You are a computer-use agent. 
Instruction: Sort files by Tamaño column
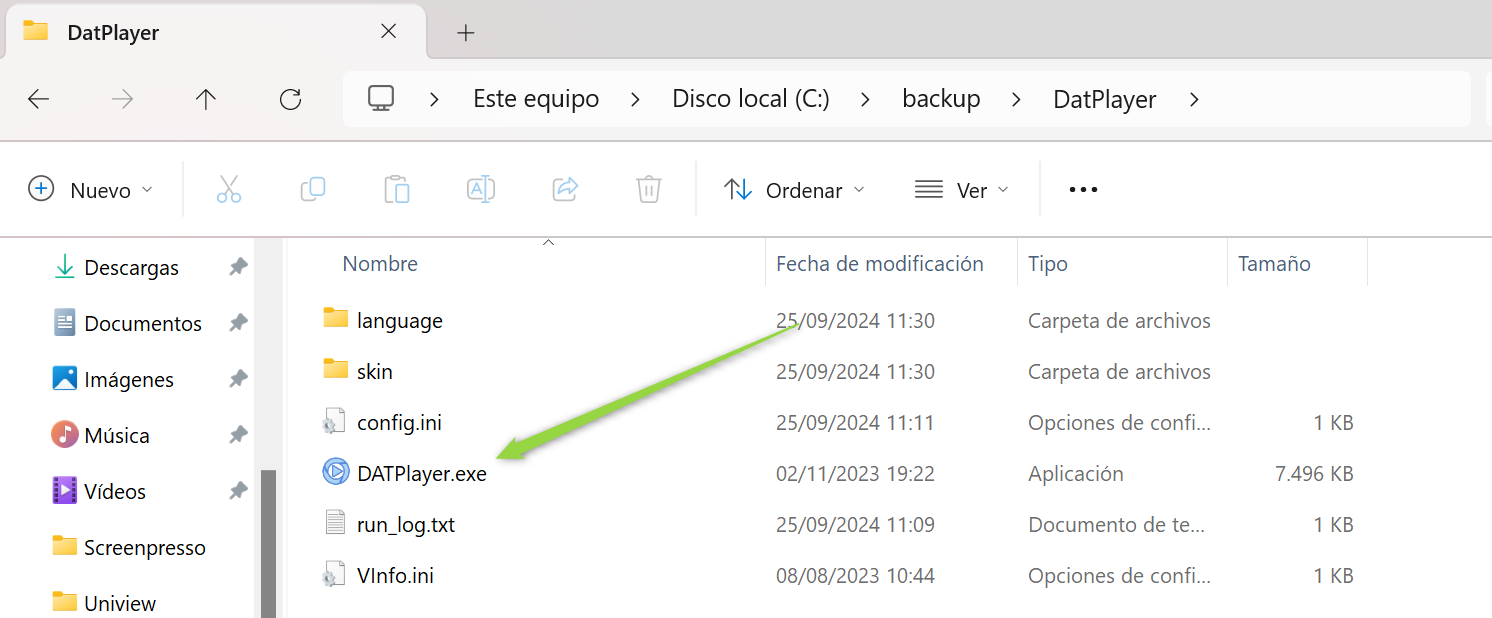coord(1274,264)
